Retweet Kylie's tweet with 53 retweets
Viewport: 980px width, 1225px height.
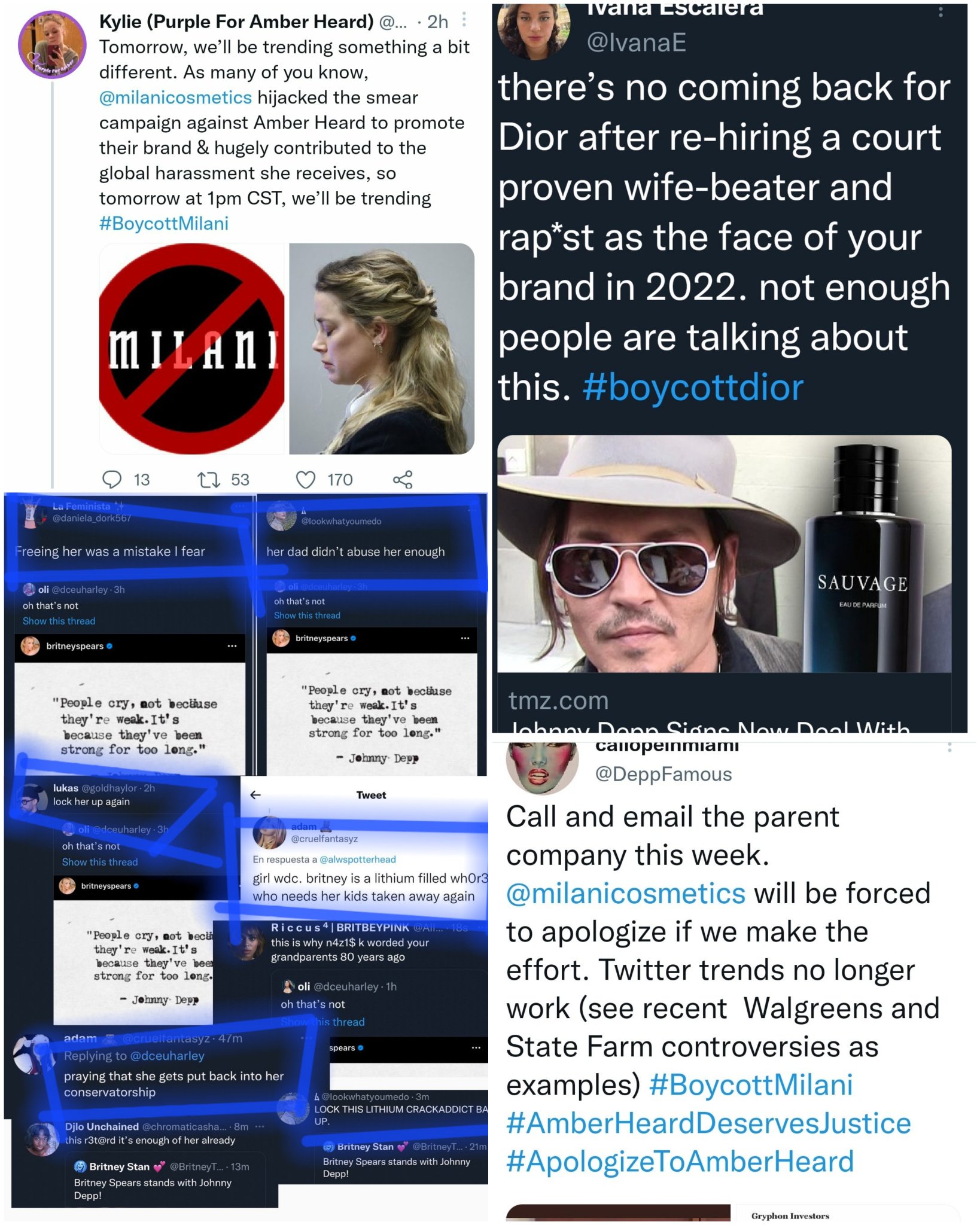point(209,479)
